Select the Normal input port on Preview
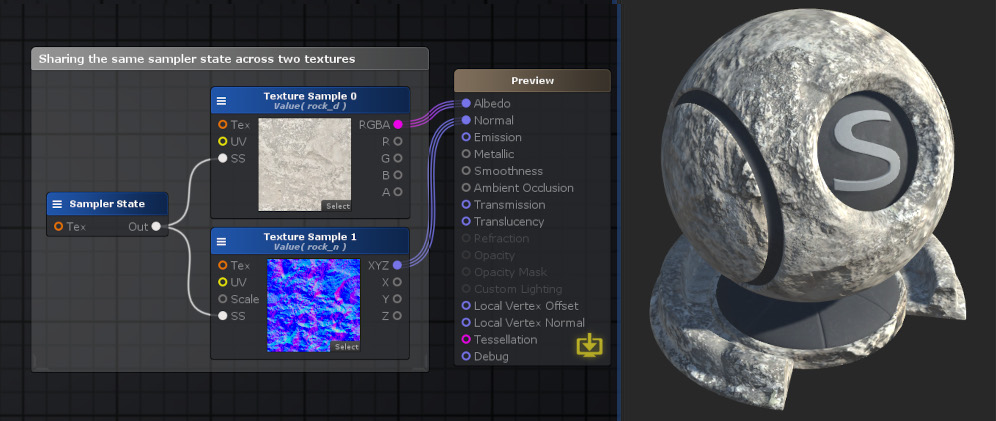Image resolution: width=996 pixels, height=421 pixels. [466, 121]
